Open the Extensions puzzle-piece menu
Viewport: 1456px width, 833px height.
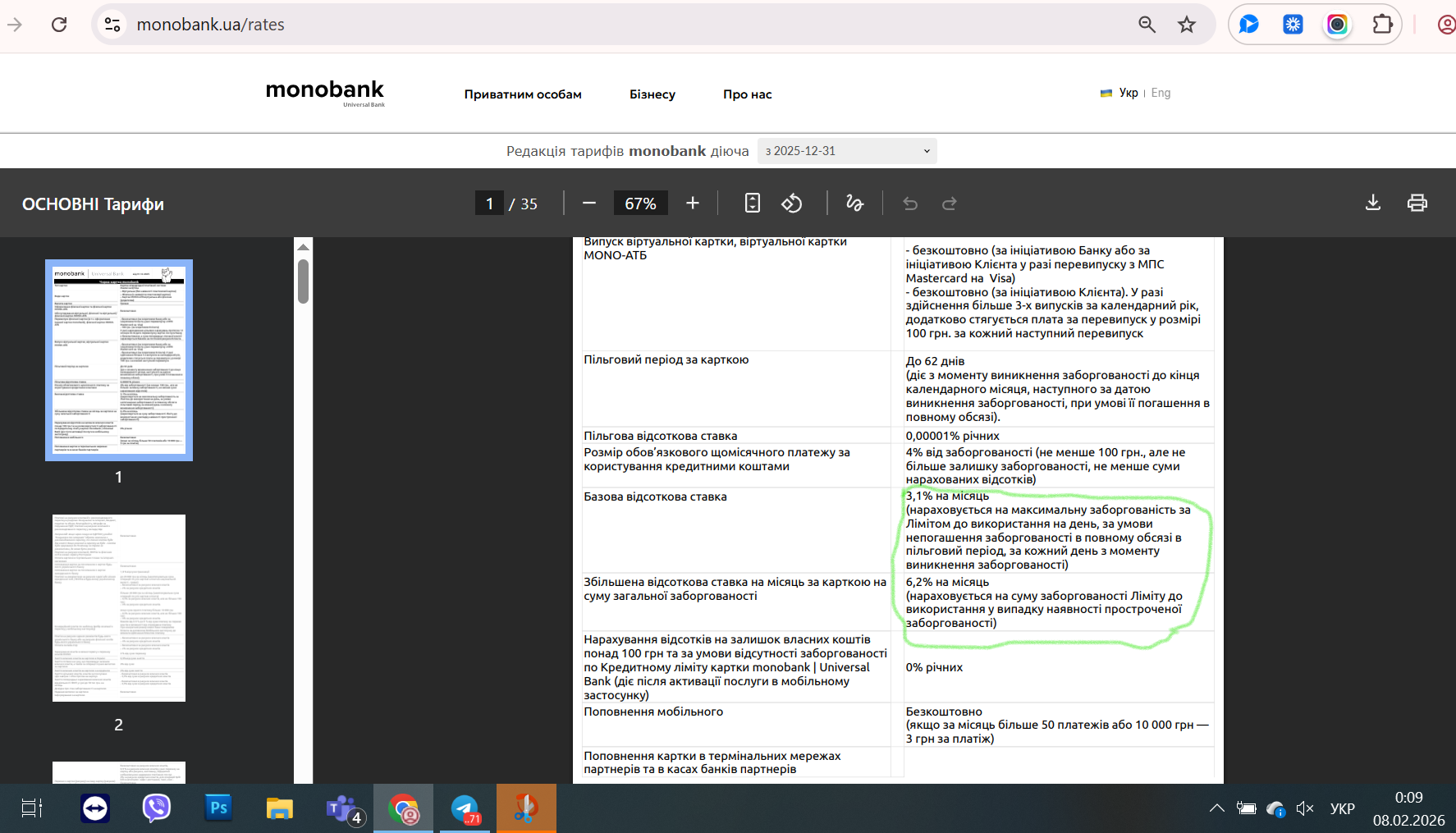[x=1382, y=25]
